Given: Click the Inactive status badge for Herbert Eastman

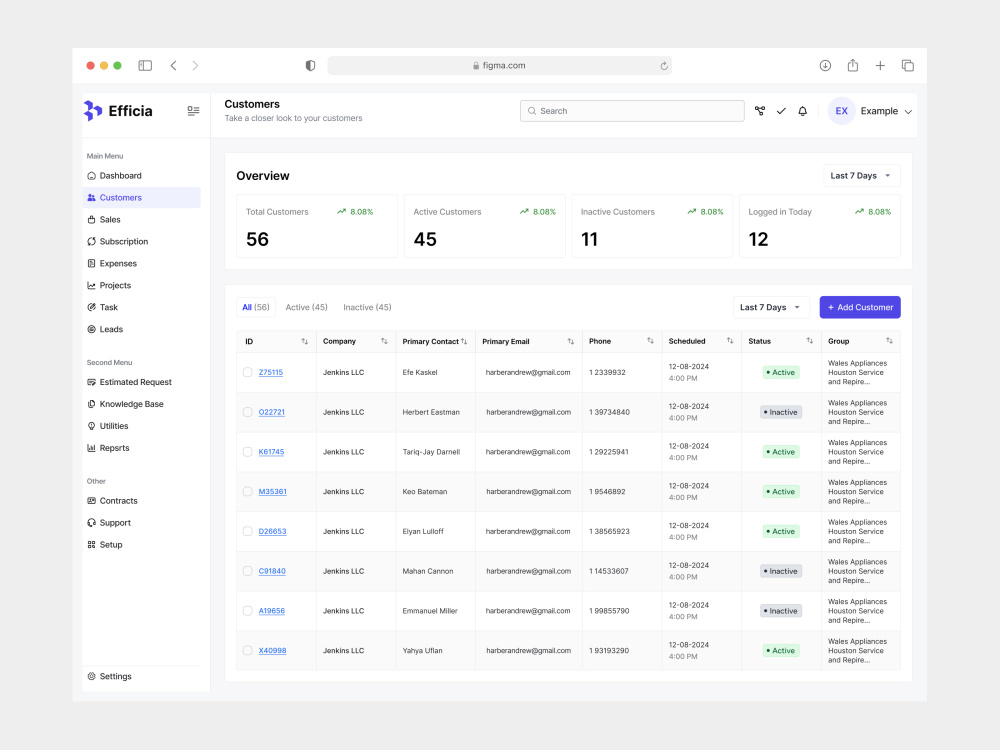Looking at the screenshot, I should [x=781, y=412].
